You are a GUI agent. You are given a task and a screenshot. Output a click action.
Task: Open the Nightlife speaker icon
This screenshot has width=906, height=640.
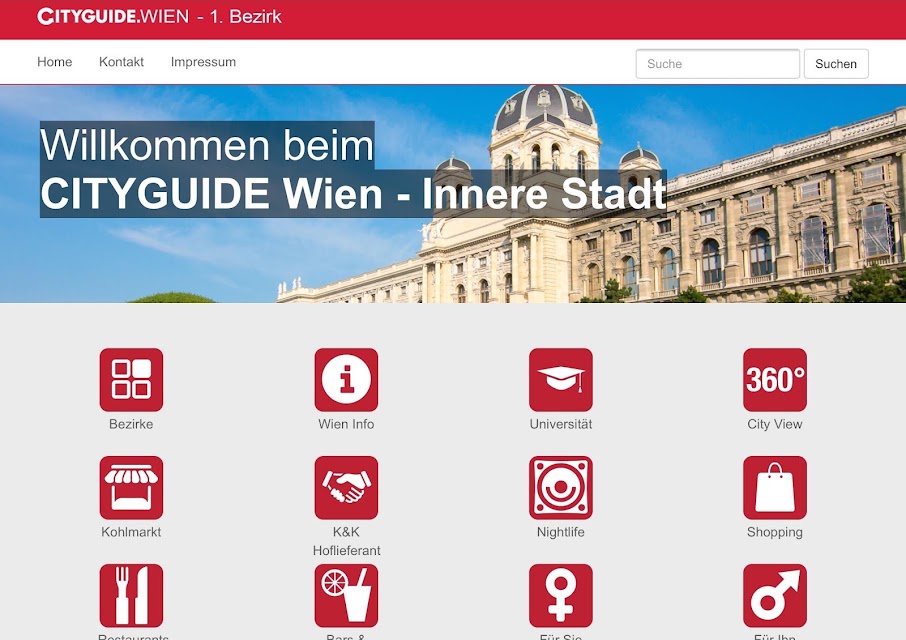coord(560,488)
